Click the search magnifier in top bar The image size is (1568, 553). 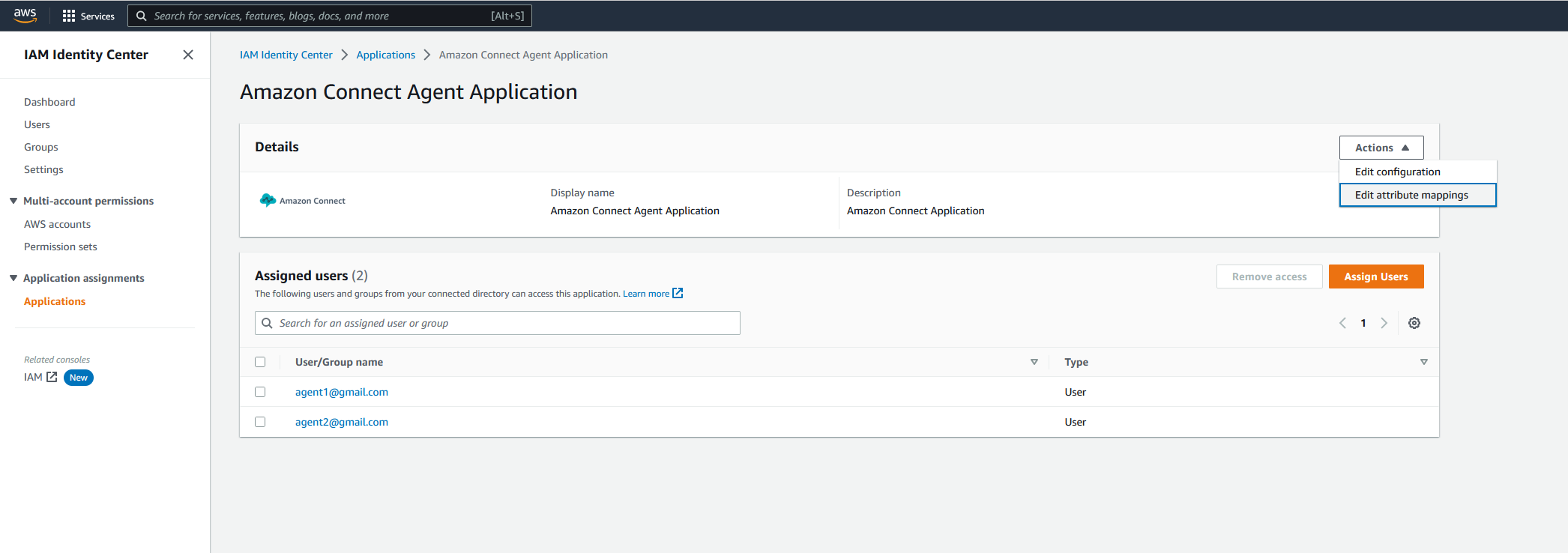pyautogui.click(x=141, y=16)
